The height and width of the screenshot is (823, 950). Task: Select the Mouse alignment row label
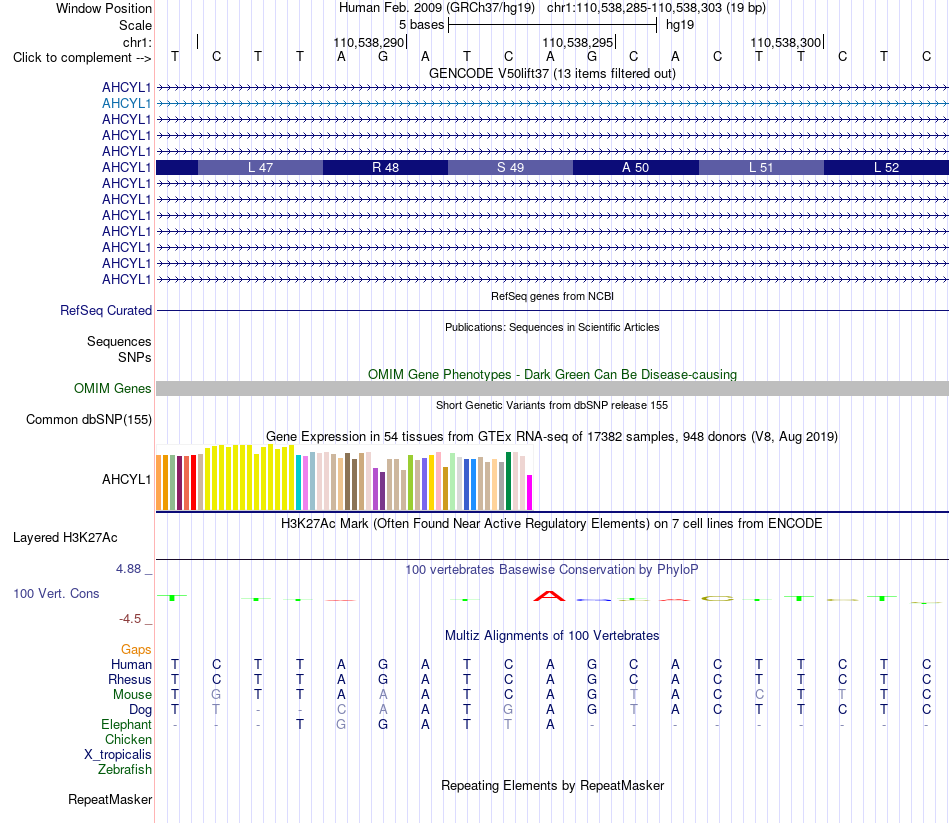pos(132,695)
